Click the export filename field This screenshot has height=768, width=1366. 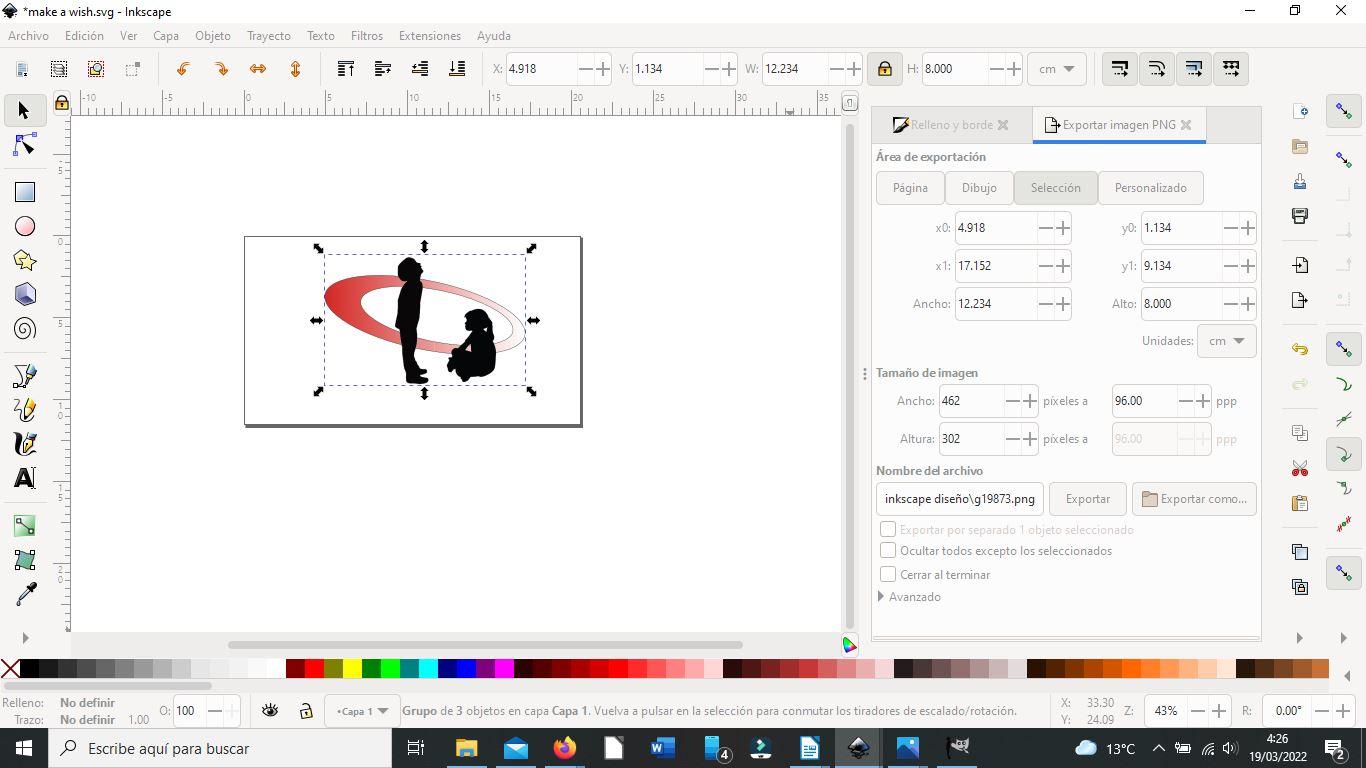click(x=960, y=499)
